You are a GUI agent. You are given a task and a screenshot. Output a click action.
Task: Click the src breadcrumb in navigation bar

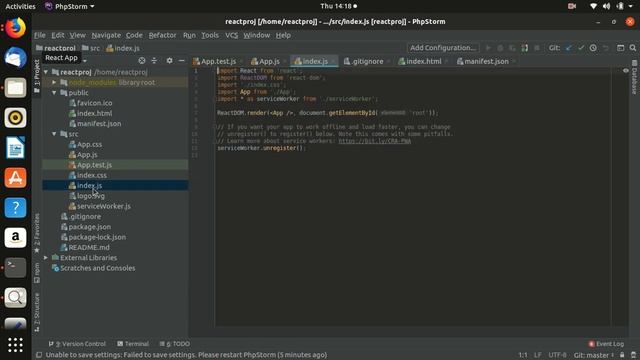point(91,48)
